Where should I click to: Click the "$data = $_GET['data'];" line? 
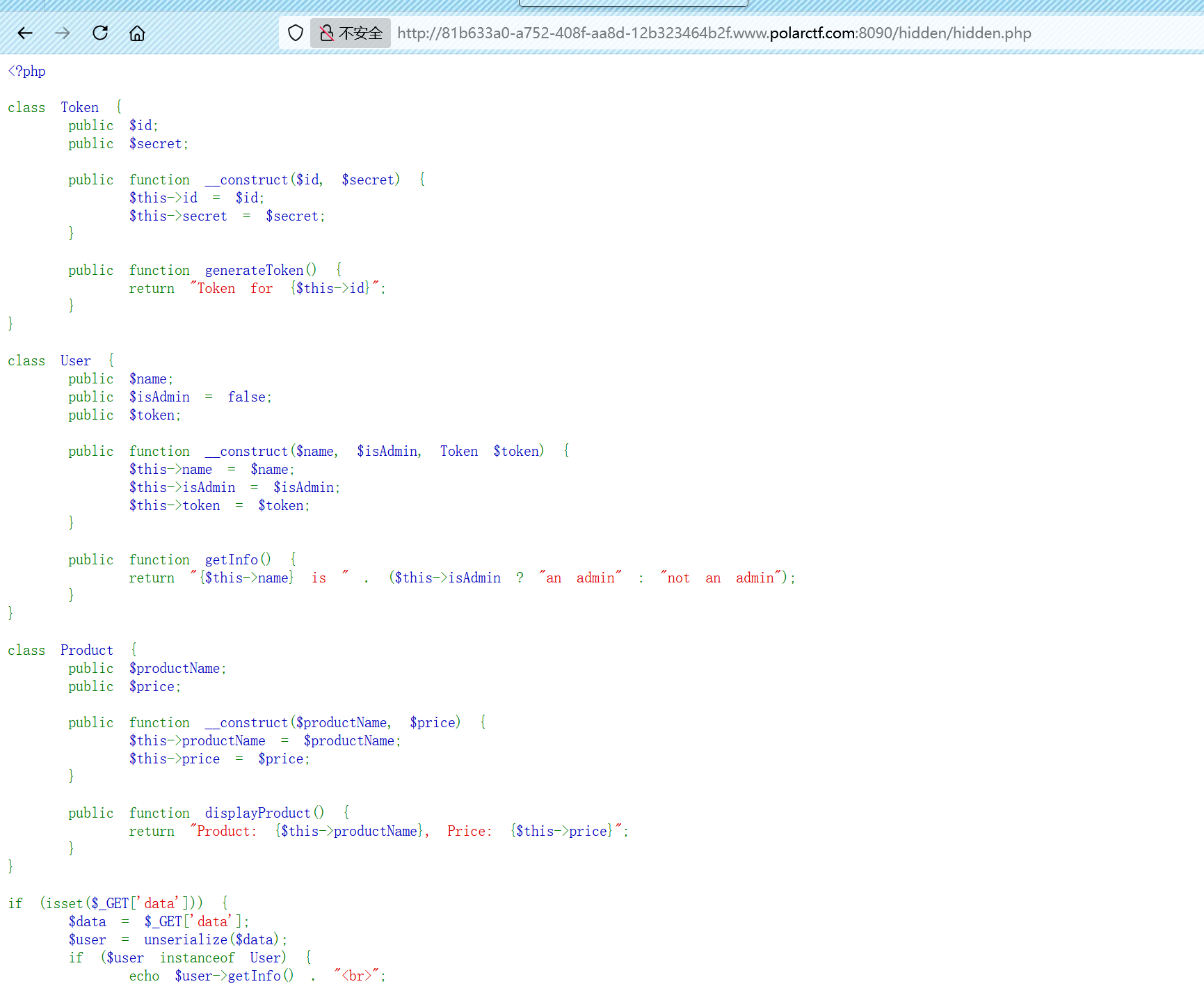coord(159,921)
